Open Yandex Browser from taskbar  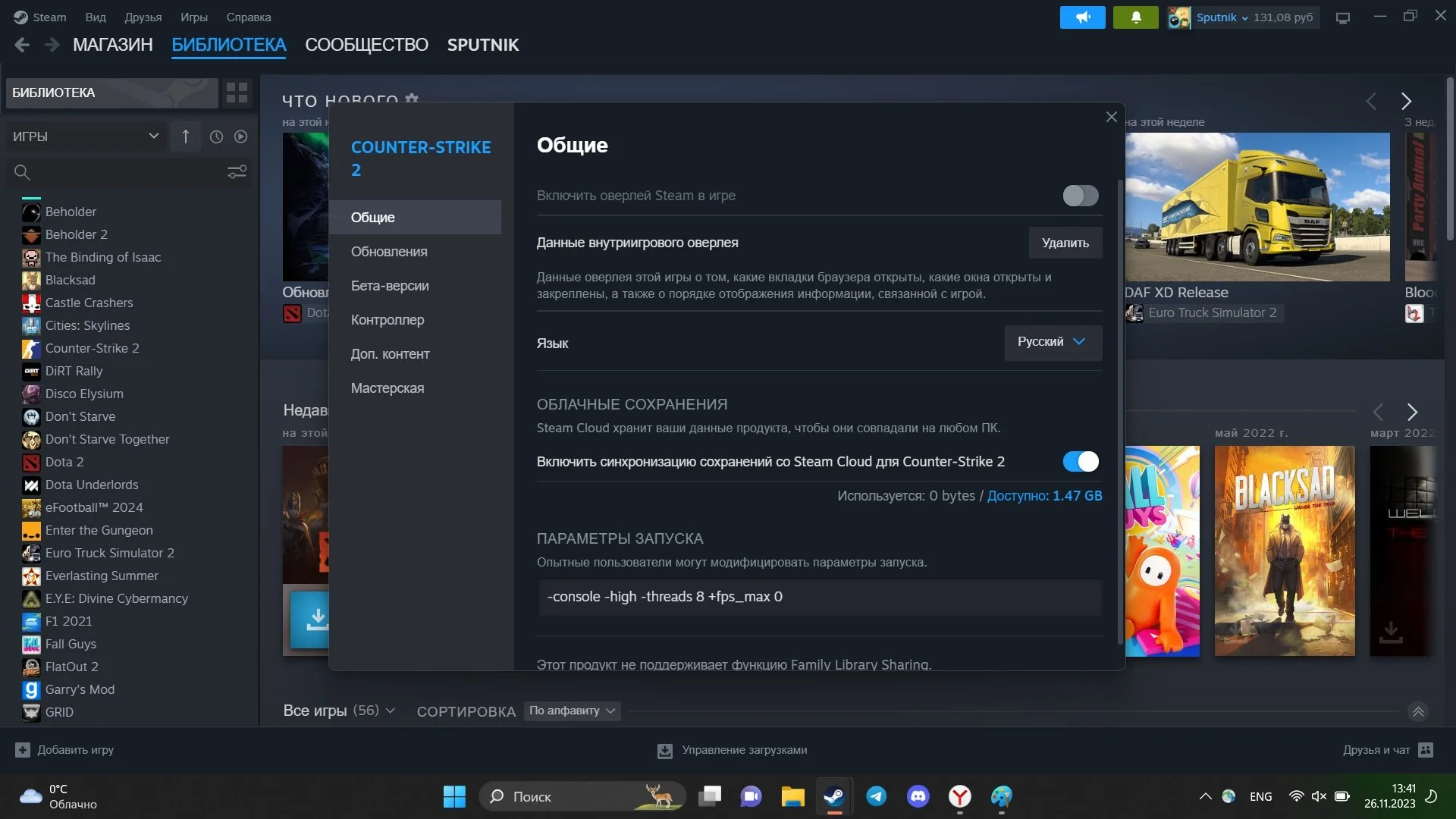[x=960, y=796]
